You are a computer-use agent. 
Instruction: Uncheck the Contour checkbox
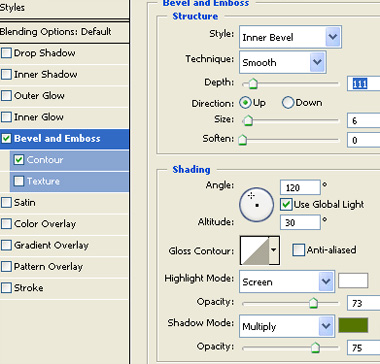pos(19,160)
